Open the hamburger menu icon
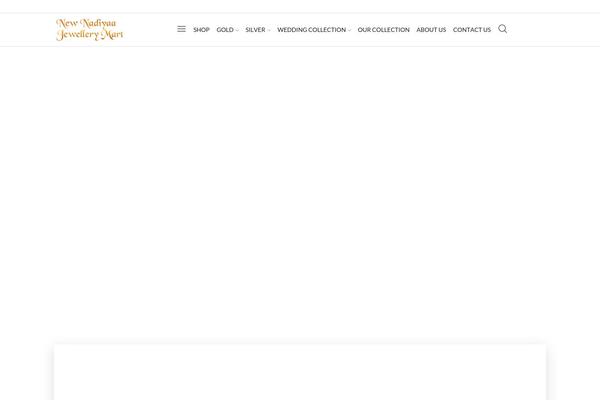600x400 pixels. point(181,29)
